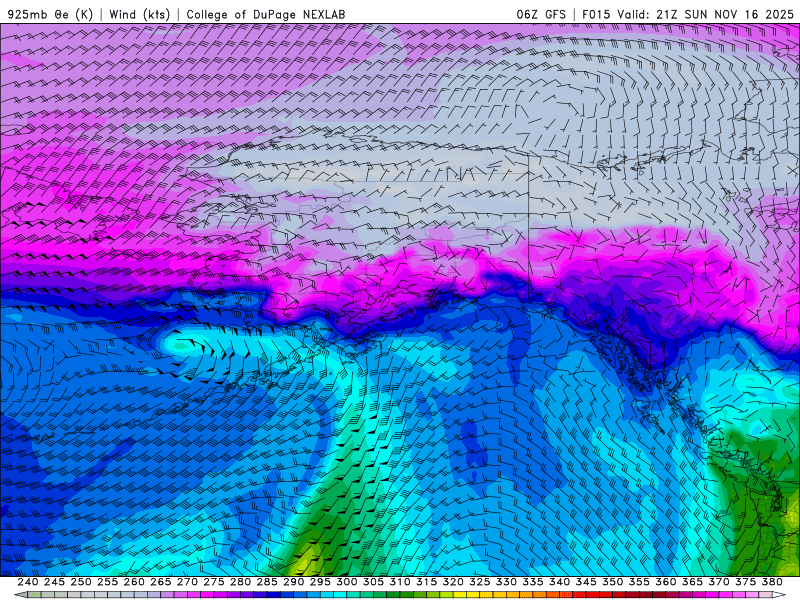Click the 'F015' forecast hour label
Screen dimensions: 800x600
pos(596,14)
